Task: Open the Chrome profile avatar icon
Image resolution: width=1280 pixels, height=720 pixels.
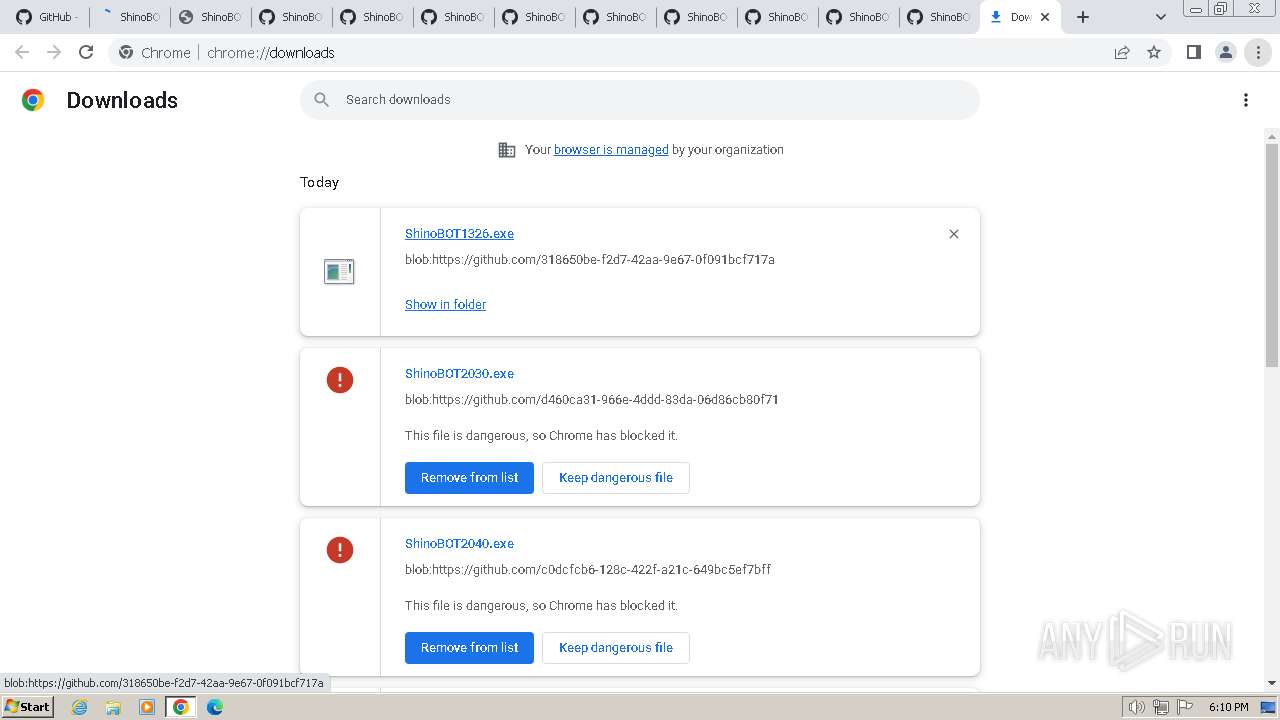Action: (x=1225, y=52)
